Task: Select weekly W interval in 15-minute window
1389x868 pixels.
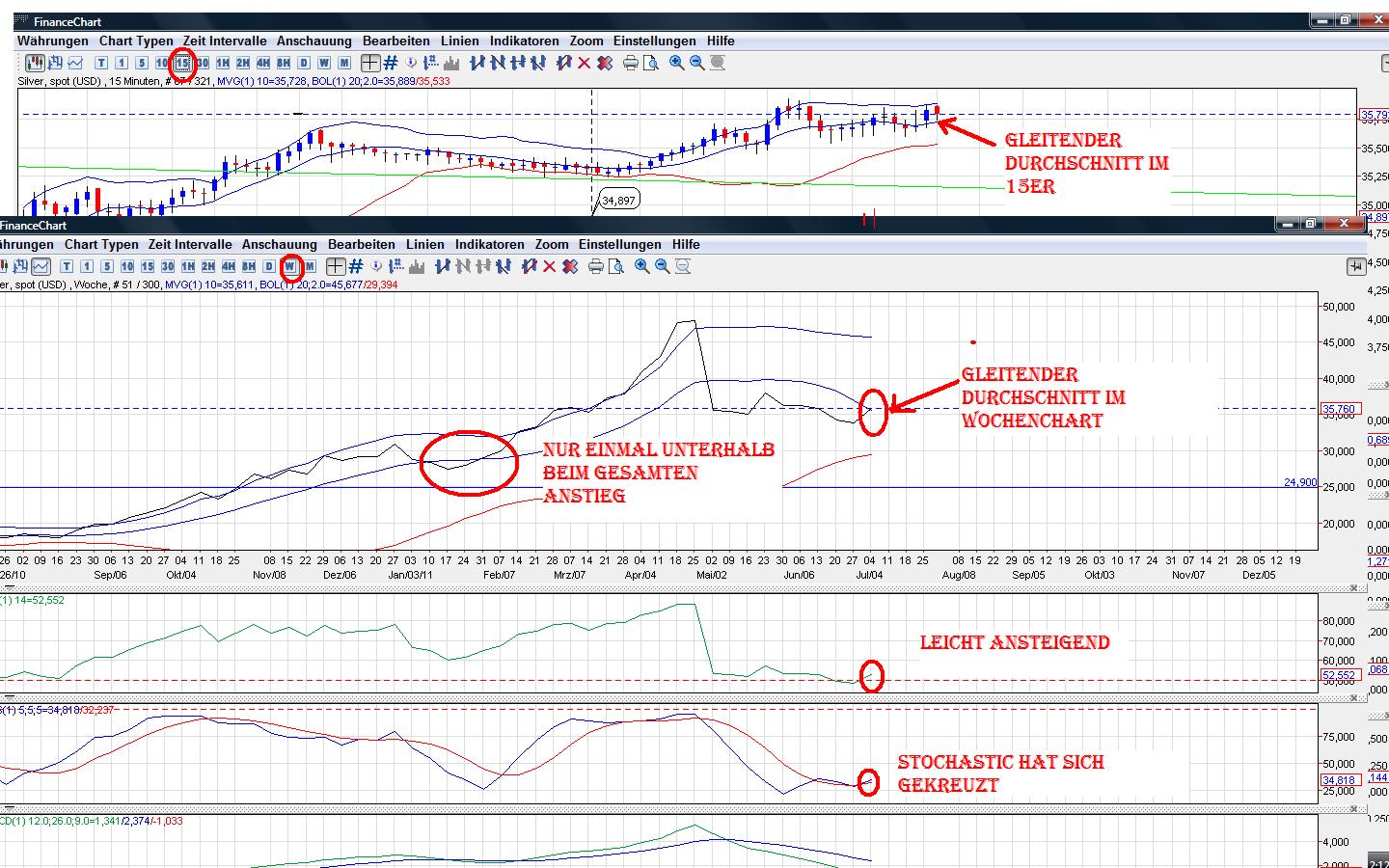Action: [x=324, y=63]
